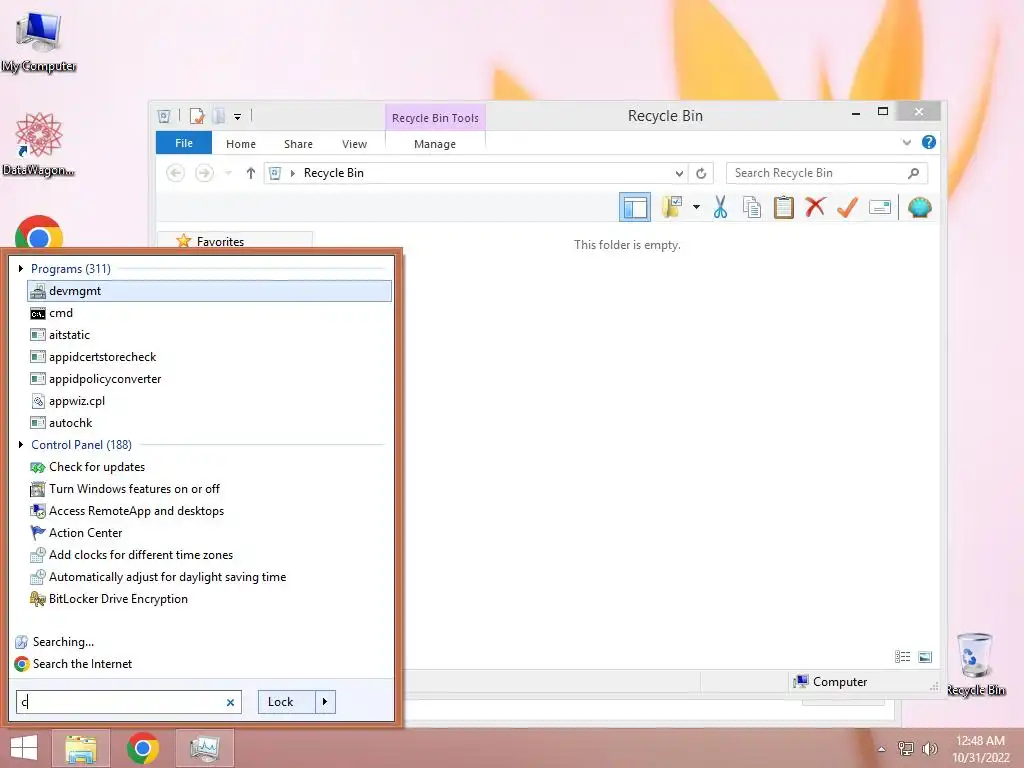Viewport: 1024px width, 768px height.
Task: Open Check for updates result
Action: pos(209,467)
